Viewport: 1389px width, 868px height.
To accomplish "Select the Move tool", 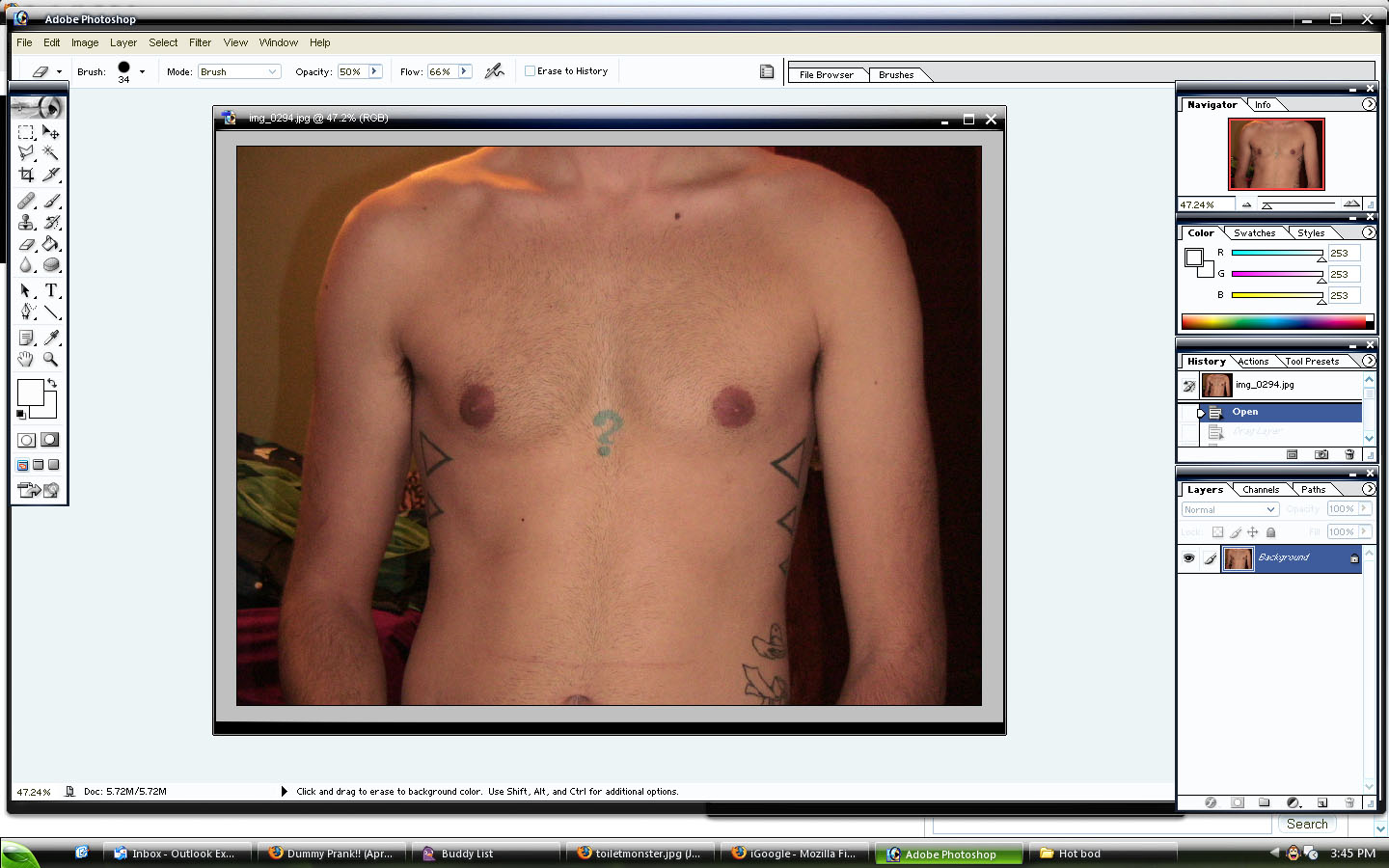I will (x=51, y=132).
